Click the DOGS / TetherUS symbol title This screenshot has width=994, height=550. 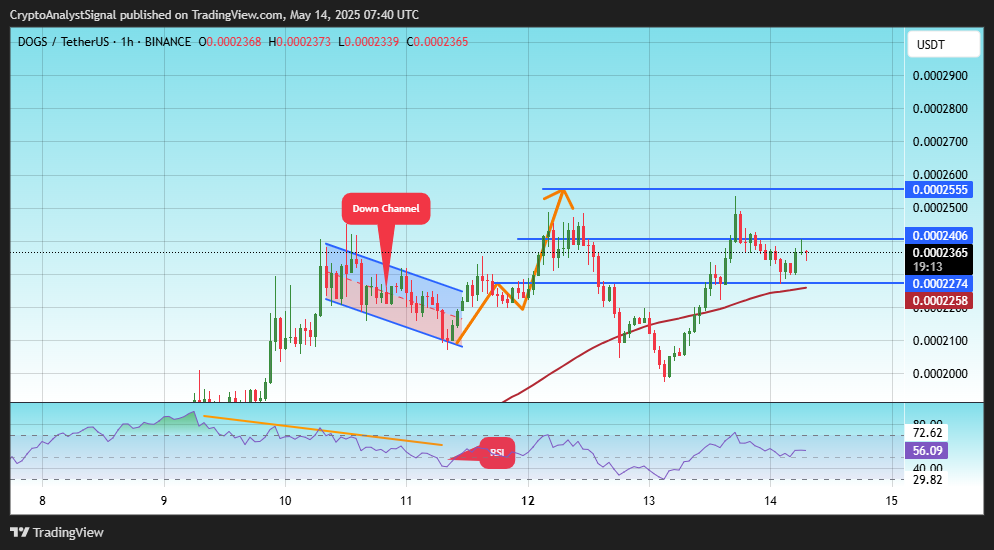[x=63, y=42]
